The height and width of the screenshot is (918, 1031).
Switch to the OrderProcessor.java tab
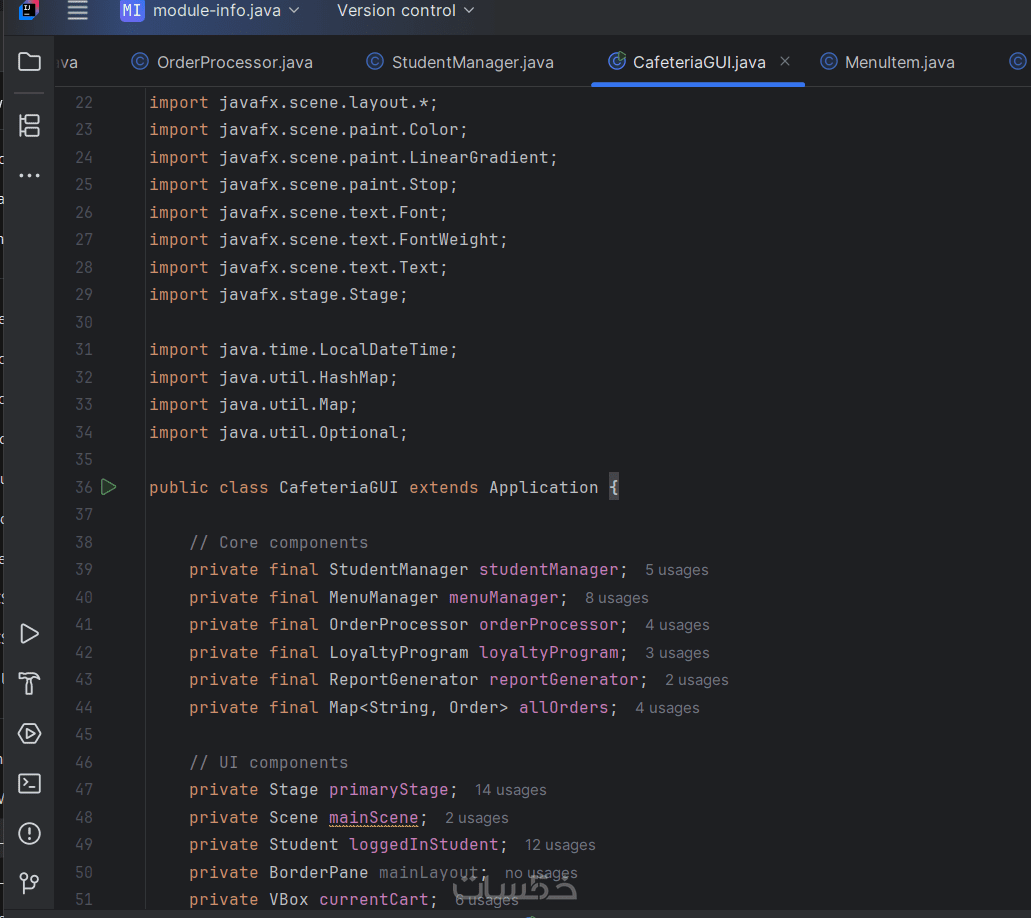click(234, 62)
